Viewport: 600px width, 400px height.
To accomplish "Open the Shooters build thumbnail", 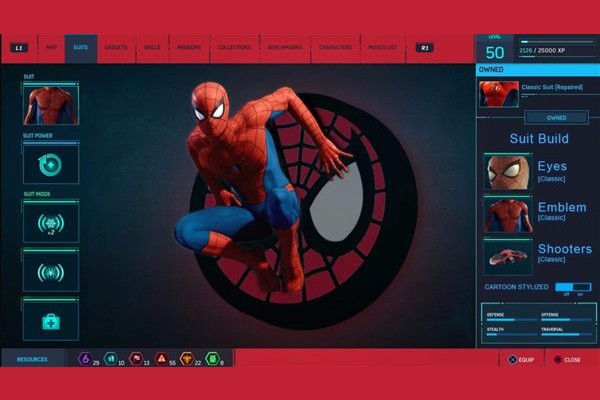I will (x=508, y=258).
